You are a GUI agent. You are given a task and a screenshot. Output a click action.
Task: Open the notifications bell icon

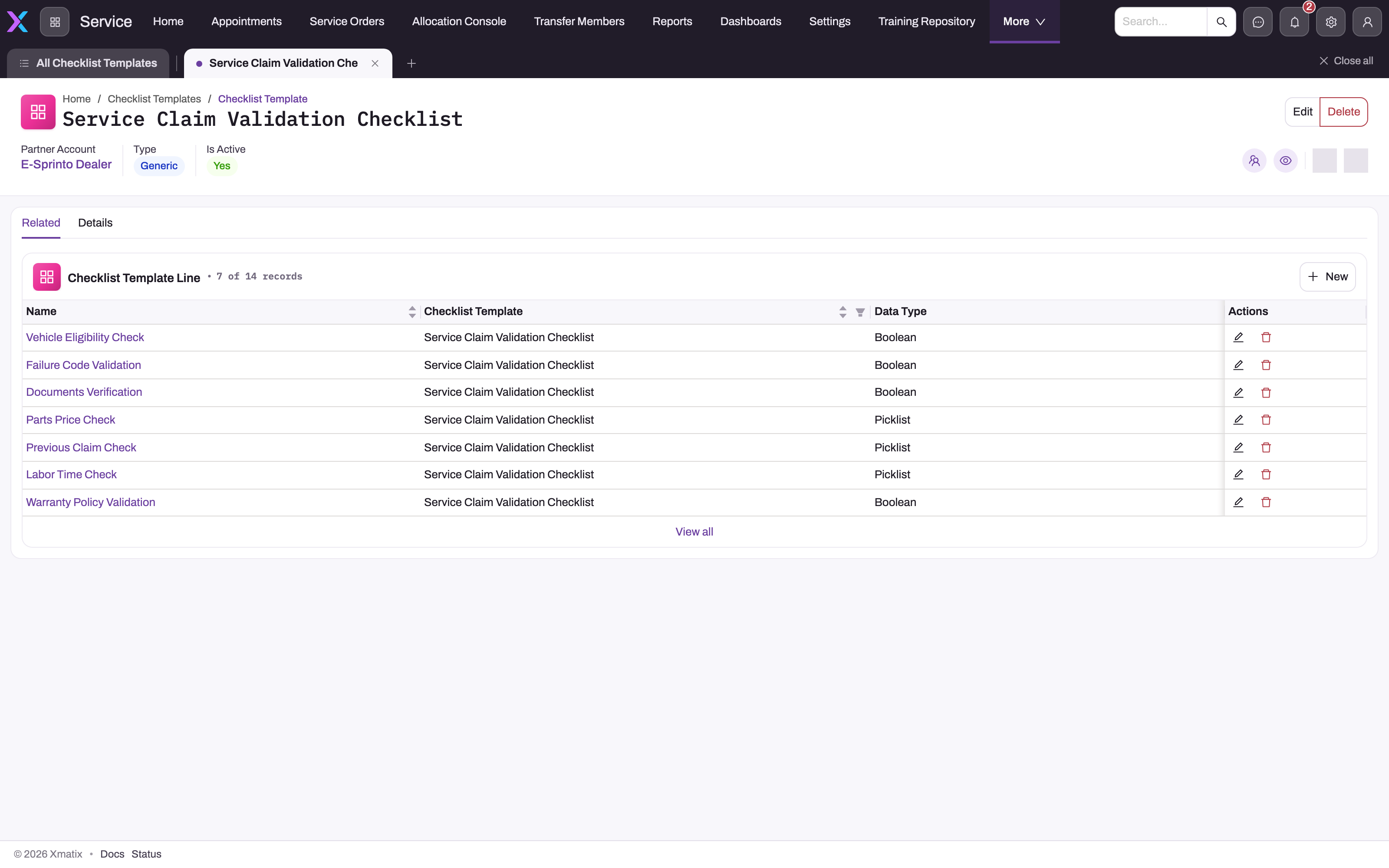tap(1294, 22)
